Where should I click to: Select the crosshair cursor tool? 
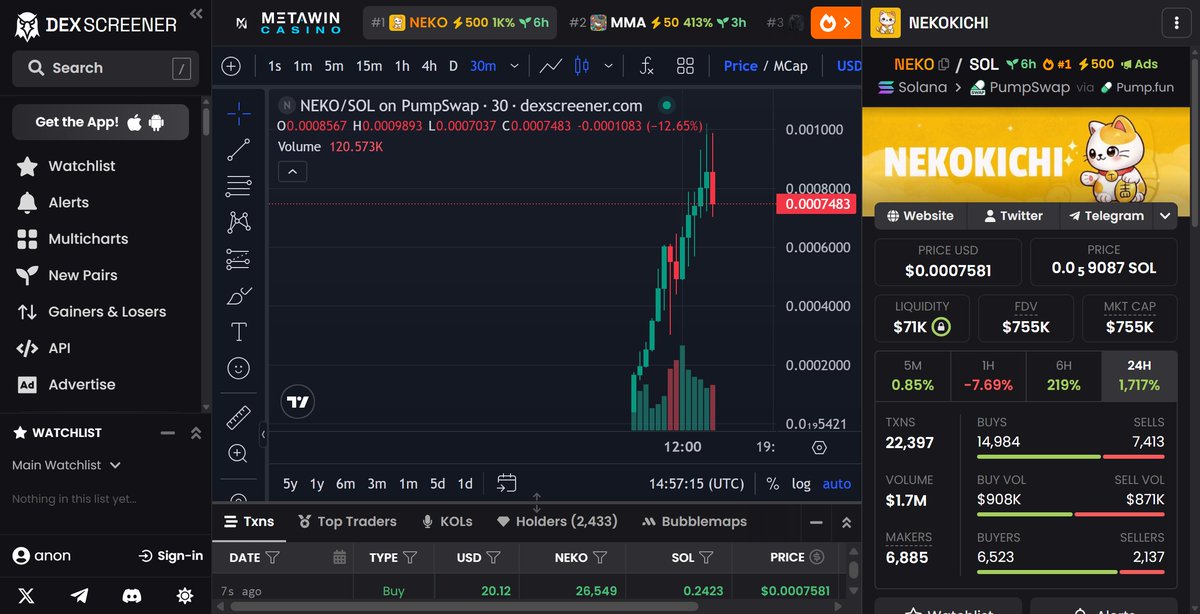pyautogui.click(x=238, y=114)
